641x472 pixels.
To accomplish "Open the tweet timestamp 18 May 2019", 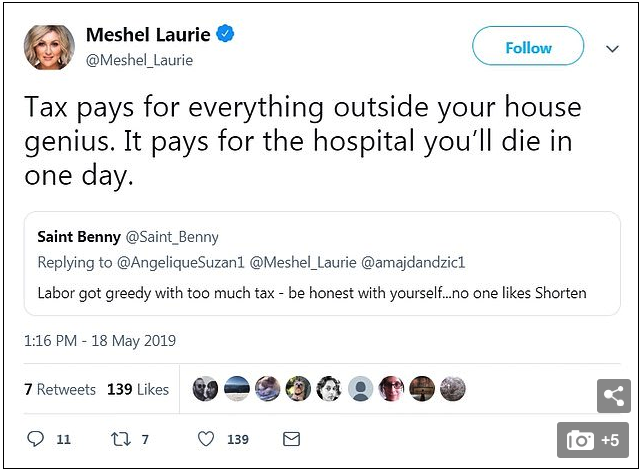I will [x=100, y=341].
